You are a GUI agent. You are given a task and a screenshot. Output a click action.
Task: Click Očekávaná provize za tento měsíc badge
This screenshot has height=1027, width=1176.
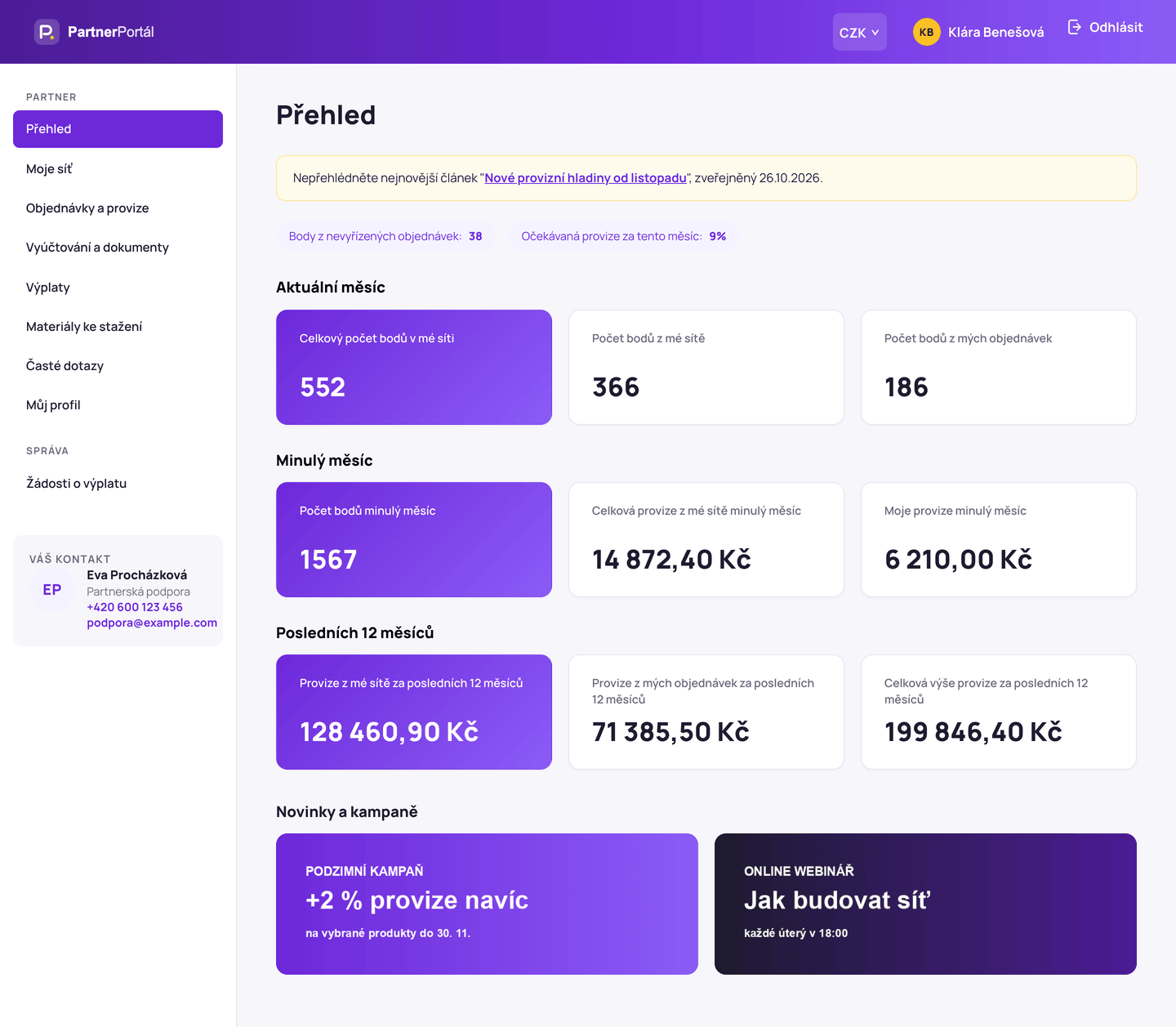(x=624, y=236)
